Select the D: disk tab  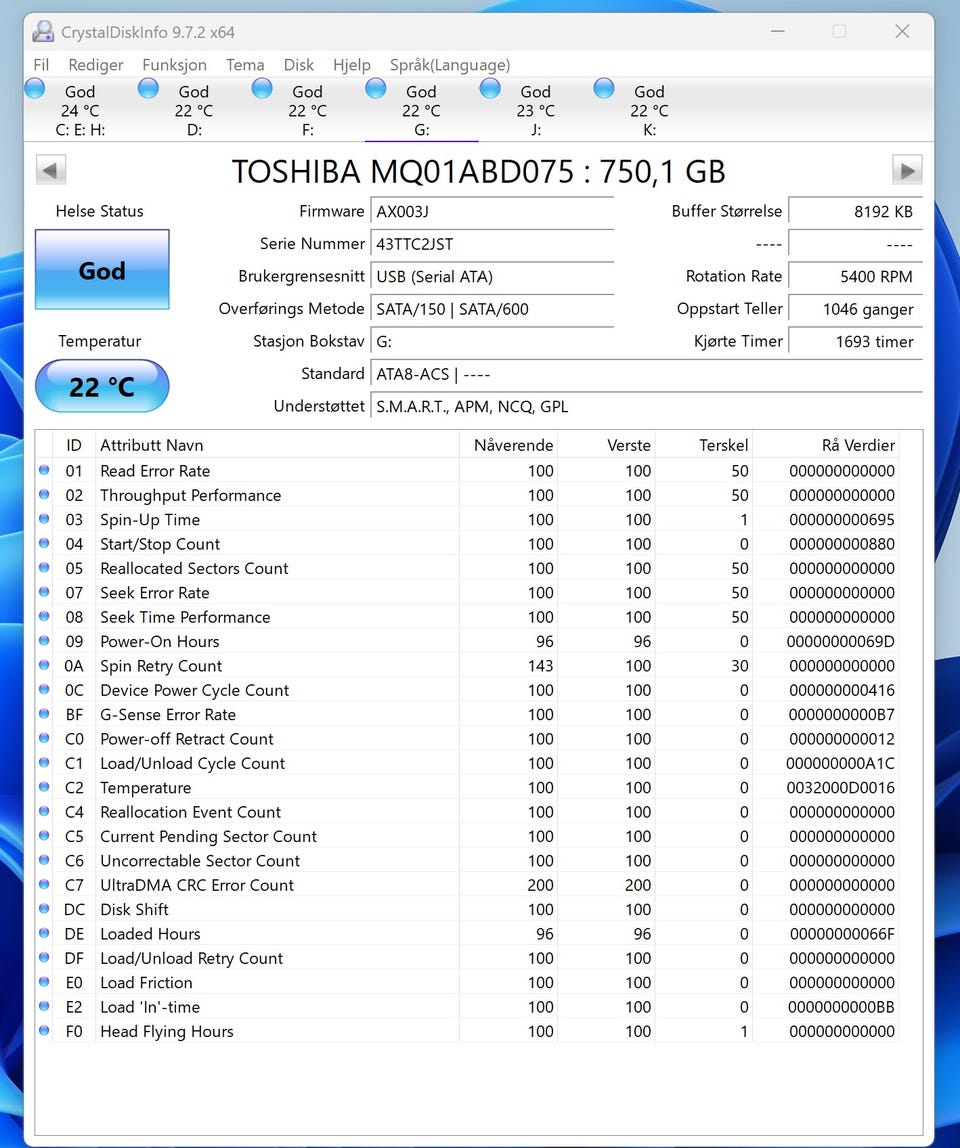pyautogui.click(x=194, y=110)
